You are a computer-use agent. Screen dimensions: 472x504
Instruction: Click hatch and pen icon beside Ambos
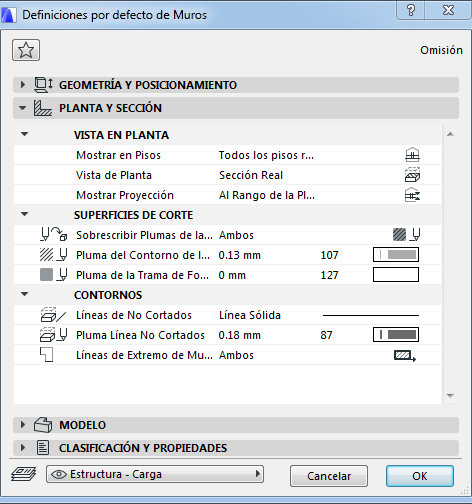(406, 234)
